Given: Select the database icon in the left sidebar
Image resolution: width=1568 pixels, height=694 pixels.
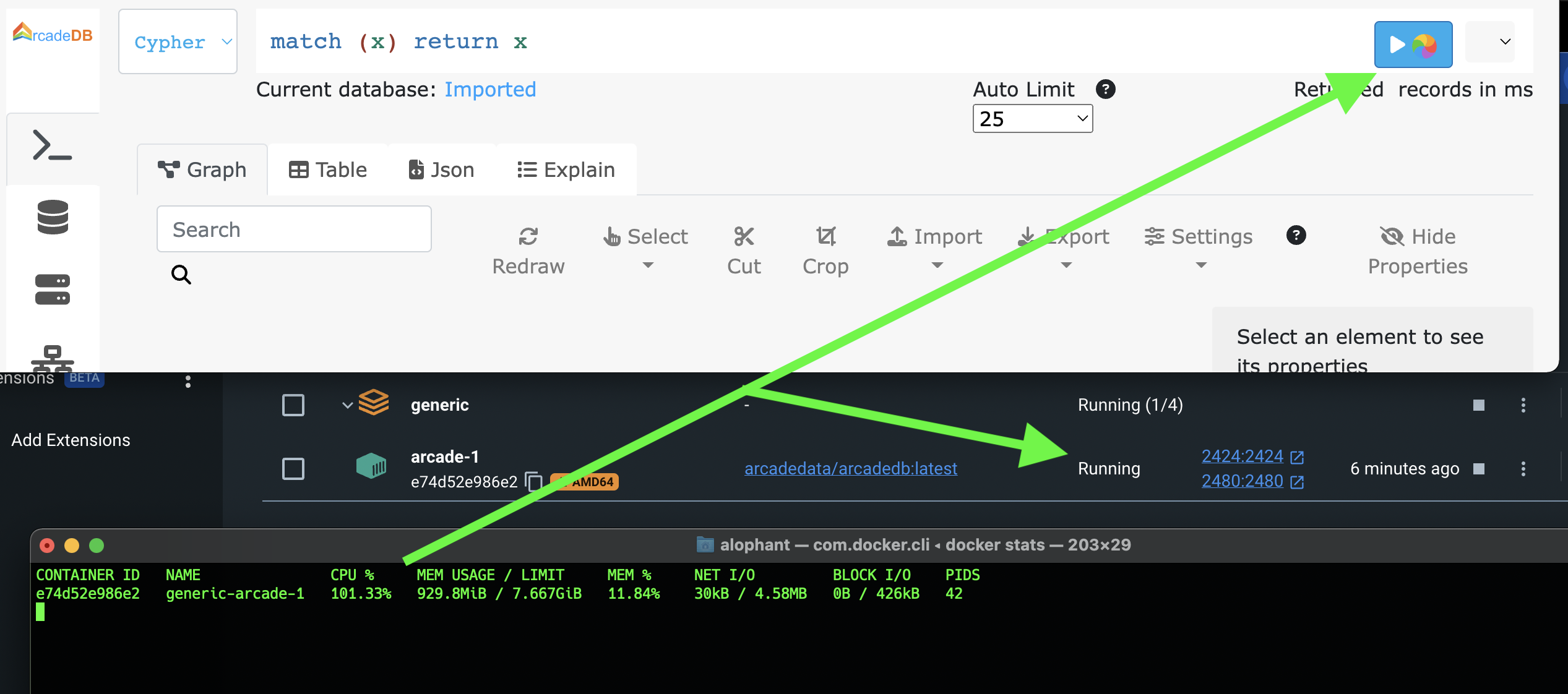Looking at the screenshot, I should click(x=52, y=218).
